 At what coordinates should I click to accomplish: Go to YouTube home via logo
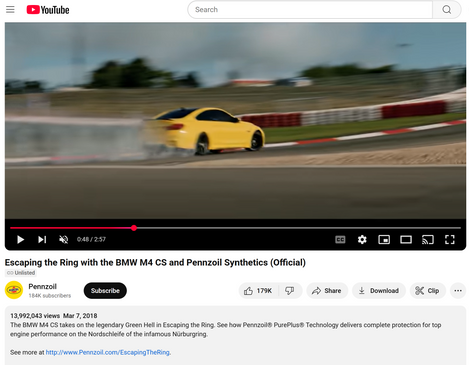point(48,10)
